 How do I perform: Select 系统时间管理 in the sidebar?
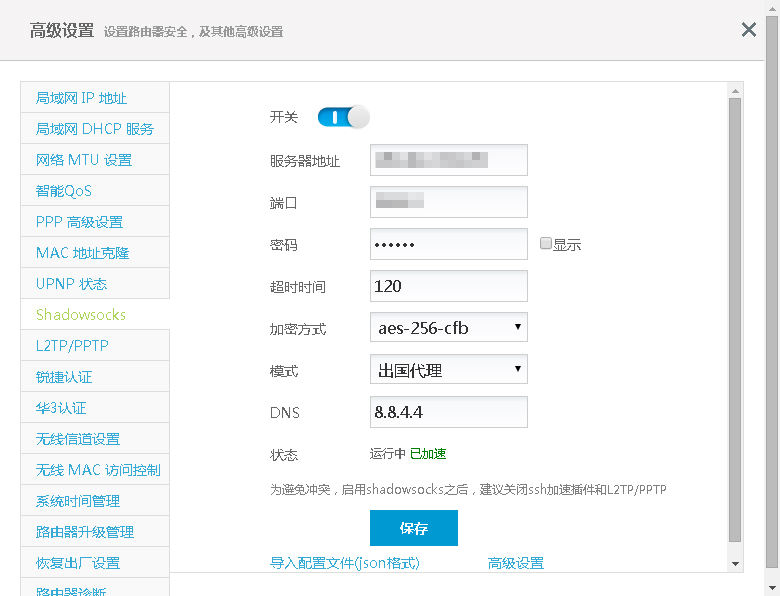coord(95,500)
